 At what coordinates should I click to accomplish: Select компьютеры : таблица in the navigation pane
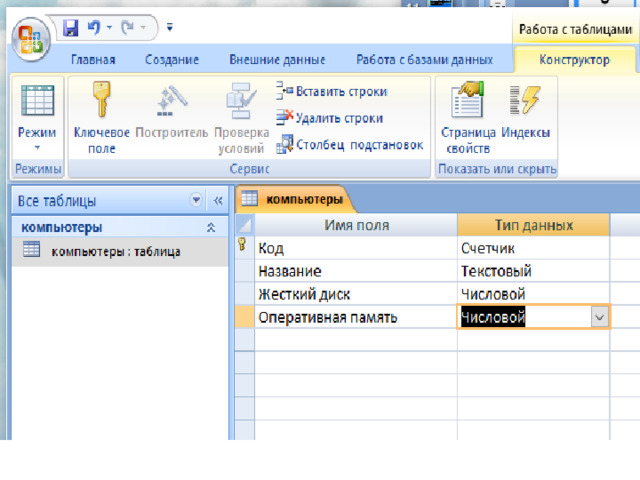(x=120, y=251)
